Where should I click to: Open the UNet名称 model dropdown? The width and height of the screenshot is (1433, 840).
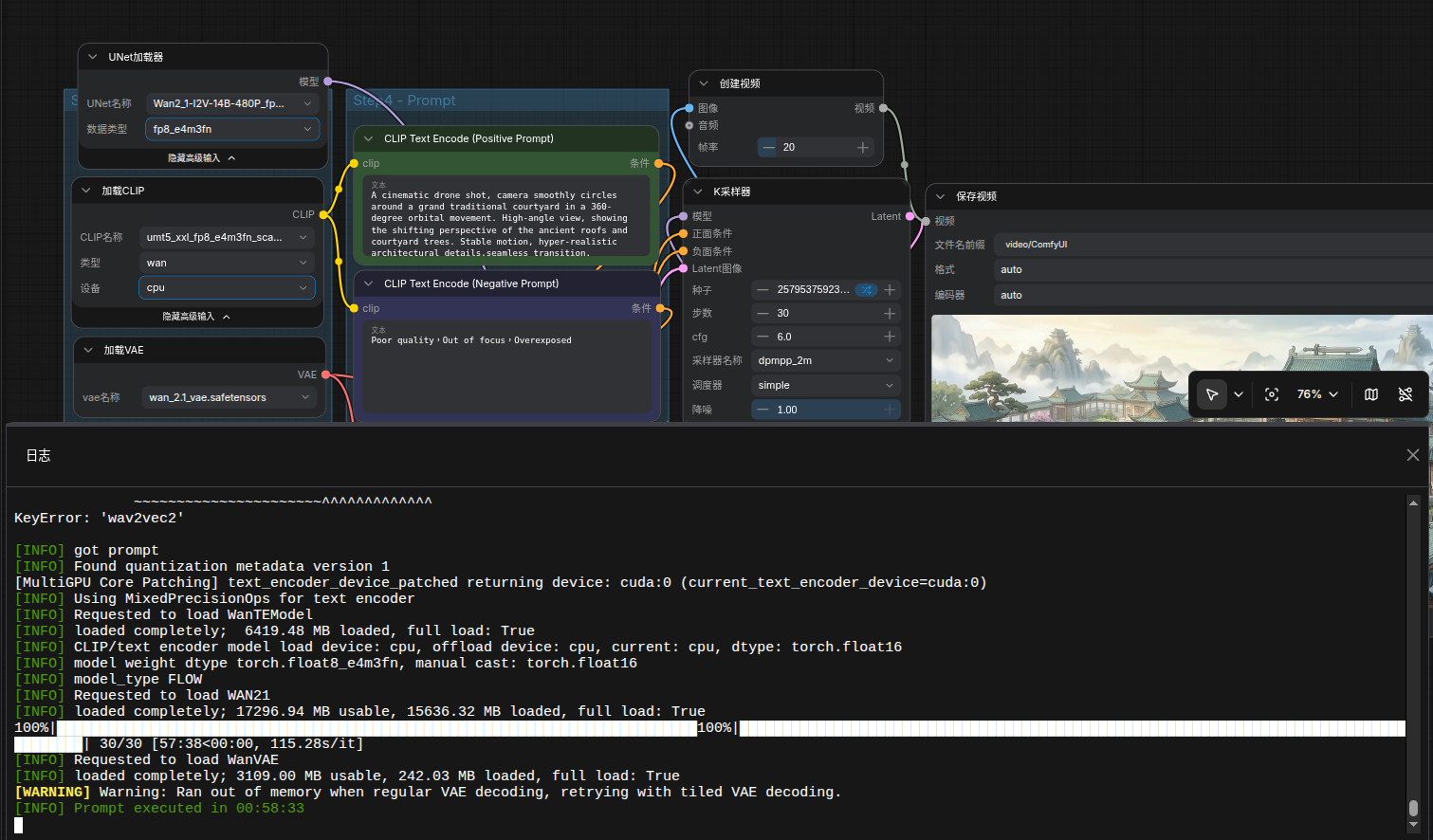click(x=232, y=103)
